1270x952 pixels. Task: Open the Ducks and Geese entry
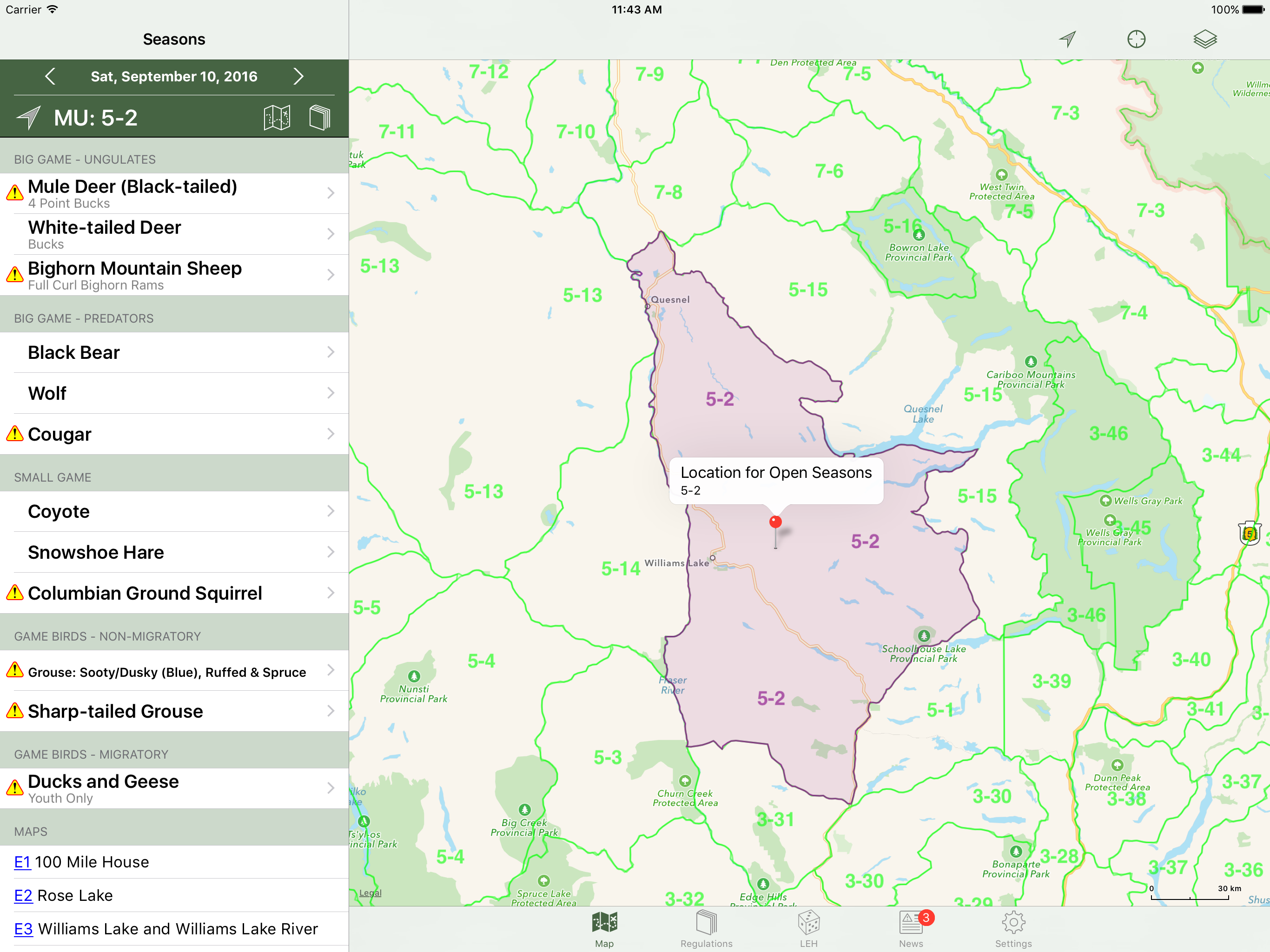point(174,788)
